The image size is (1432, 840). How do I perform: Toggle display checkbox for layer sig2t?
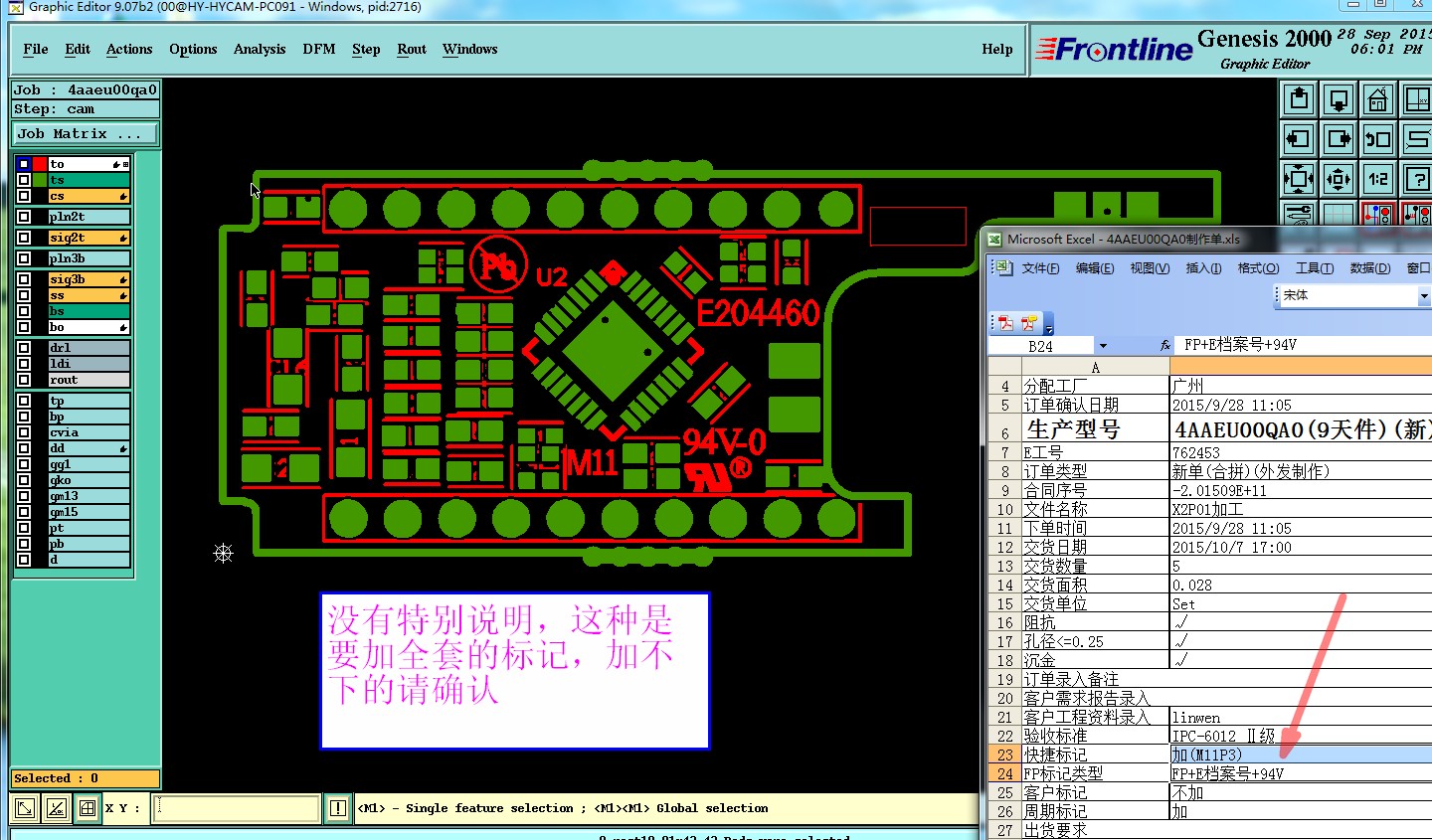click(24, 238)
